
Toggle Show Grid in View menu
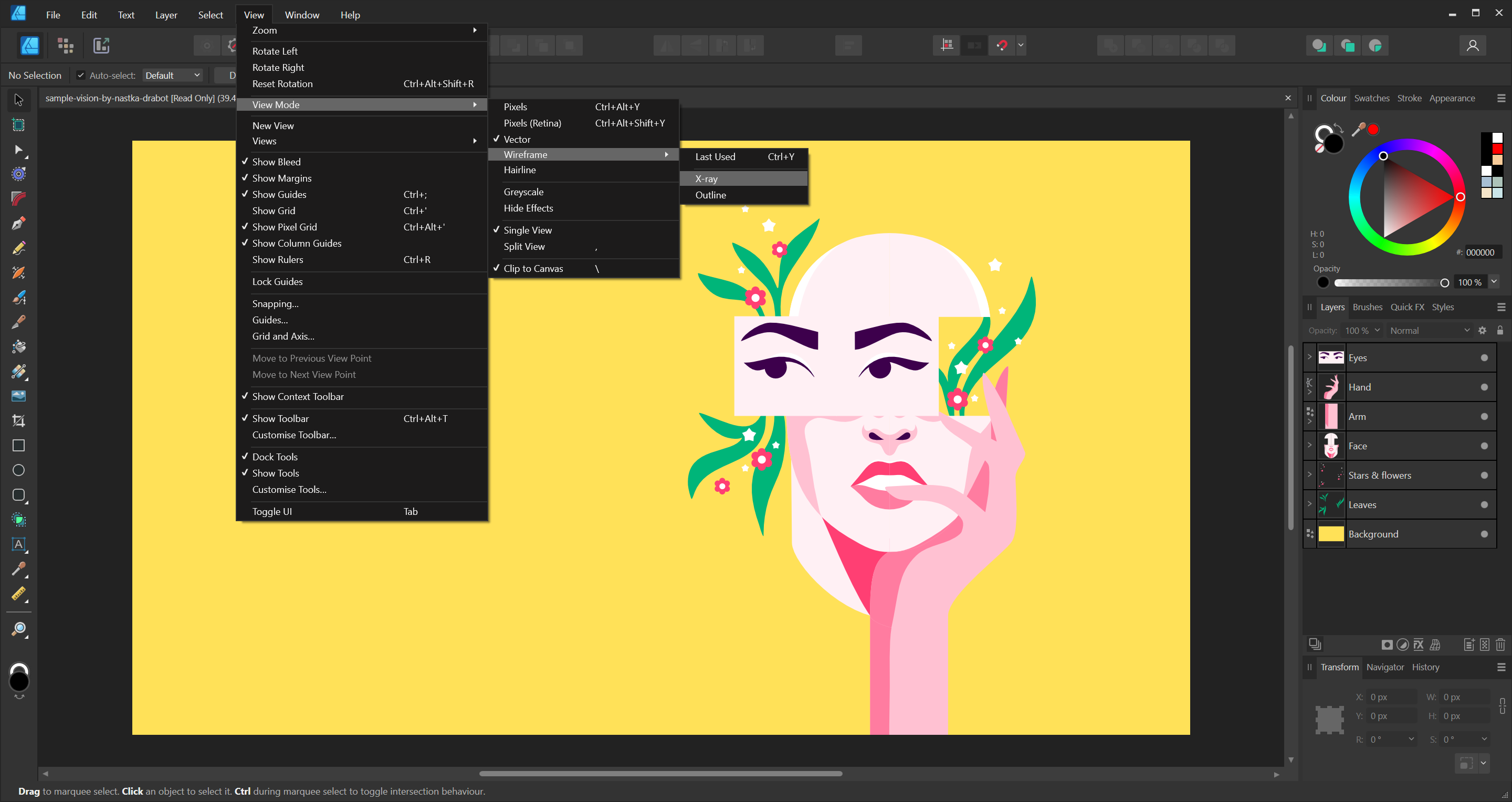coord(274,210)
